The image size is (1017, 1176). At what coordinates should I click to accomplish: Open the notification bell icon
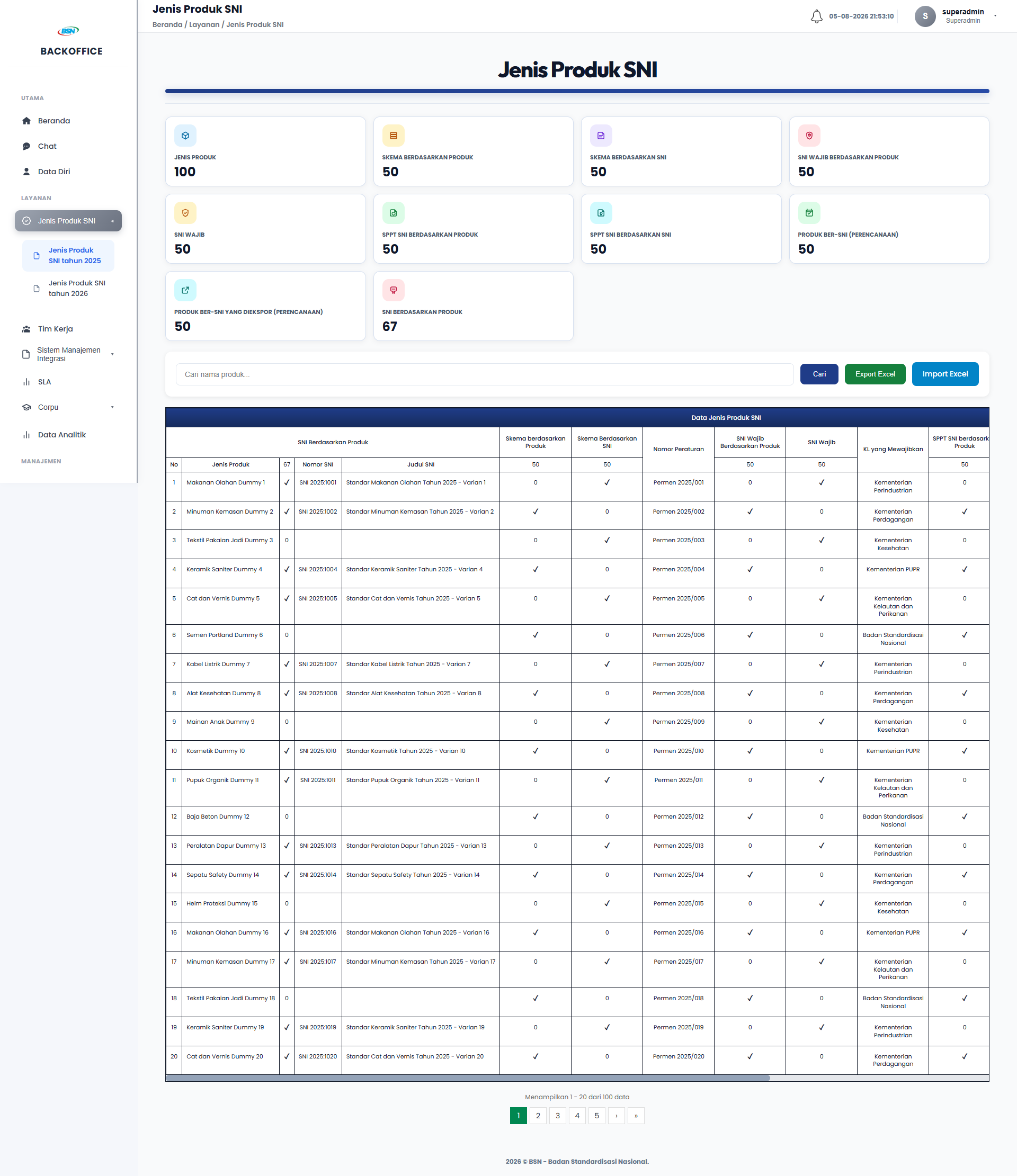[816, 16]
